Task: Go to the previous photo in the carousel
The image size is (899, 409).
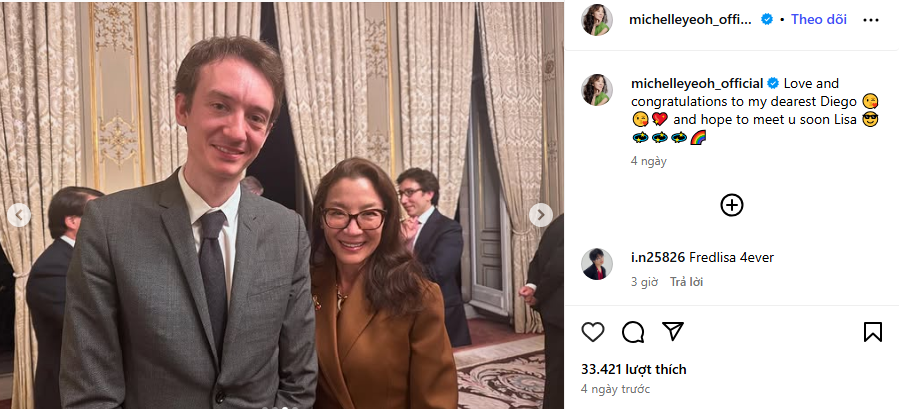Action: pos(19,215)
